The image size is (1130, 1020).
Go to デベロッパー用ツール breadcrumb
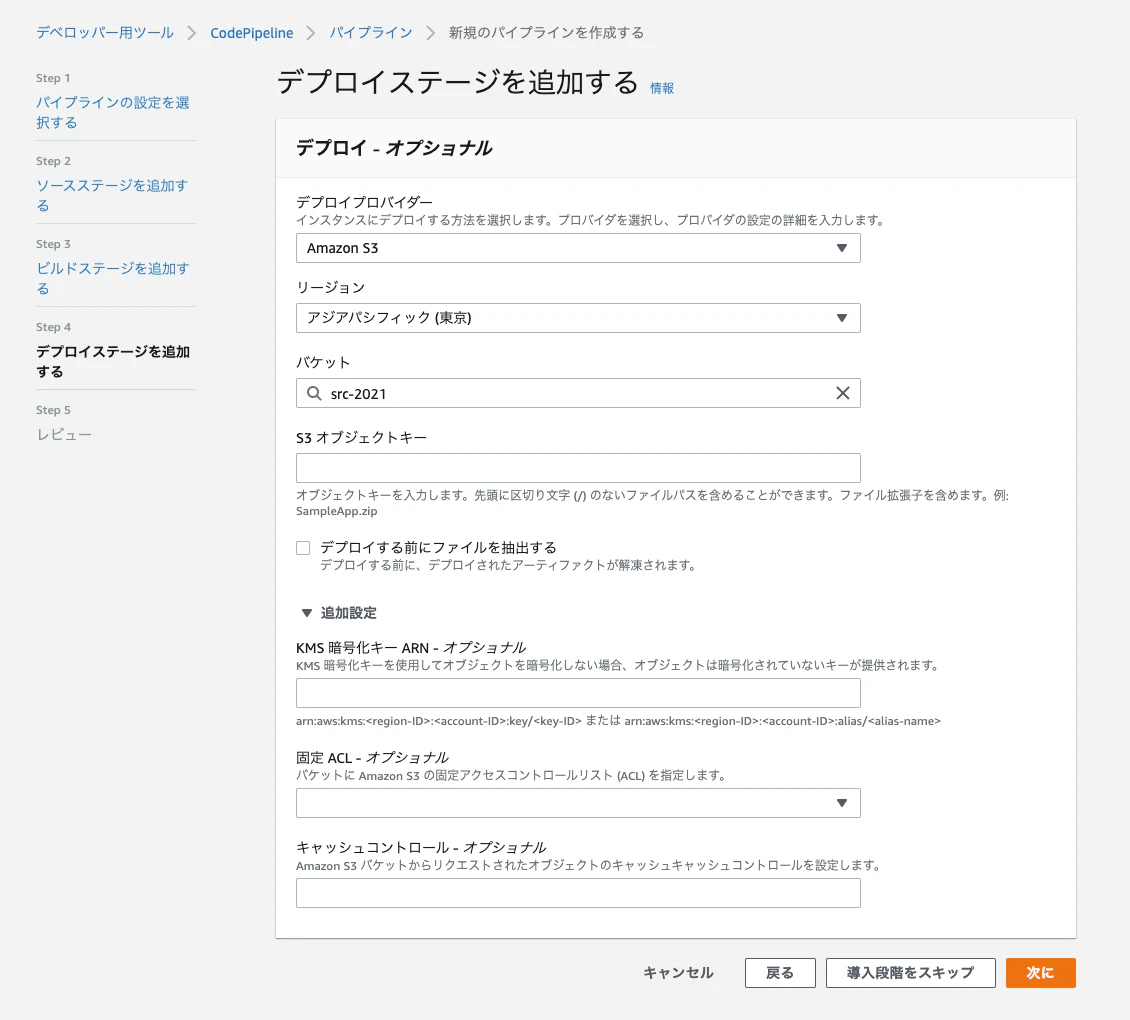(105, 32)
